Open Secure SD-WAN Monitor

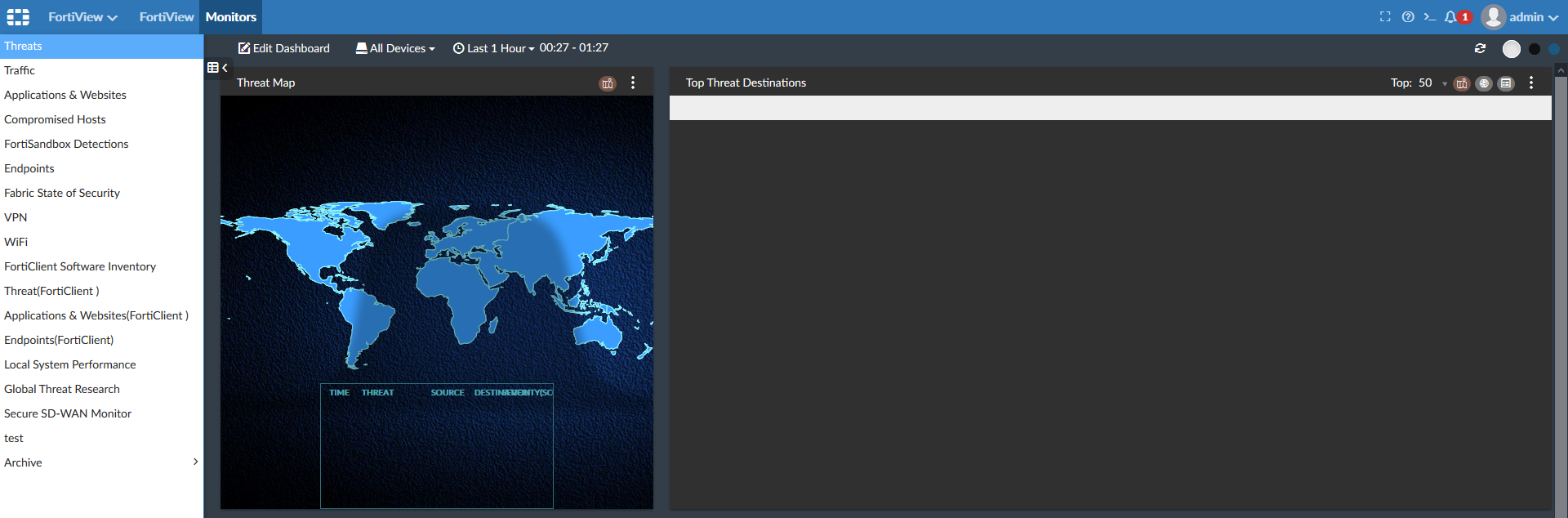pyautogui.click(x=101, y=413)
